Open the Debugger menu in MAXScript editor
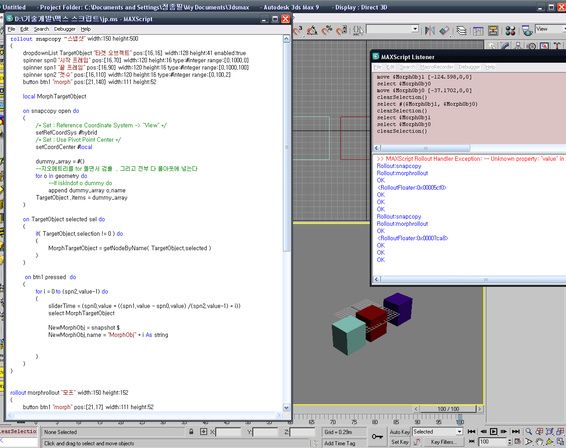 point(65,29)
